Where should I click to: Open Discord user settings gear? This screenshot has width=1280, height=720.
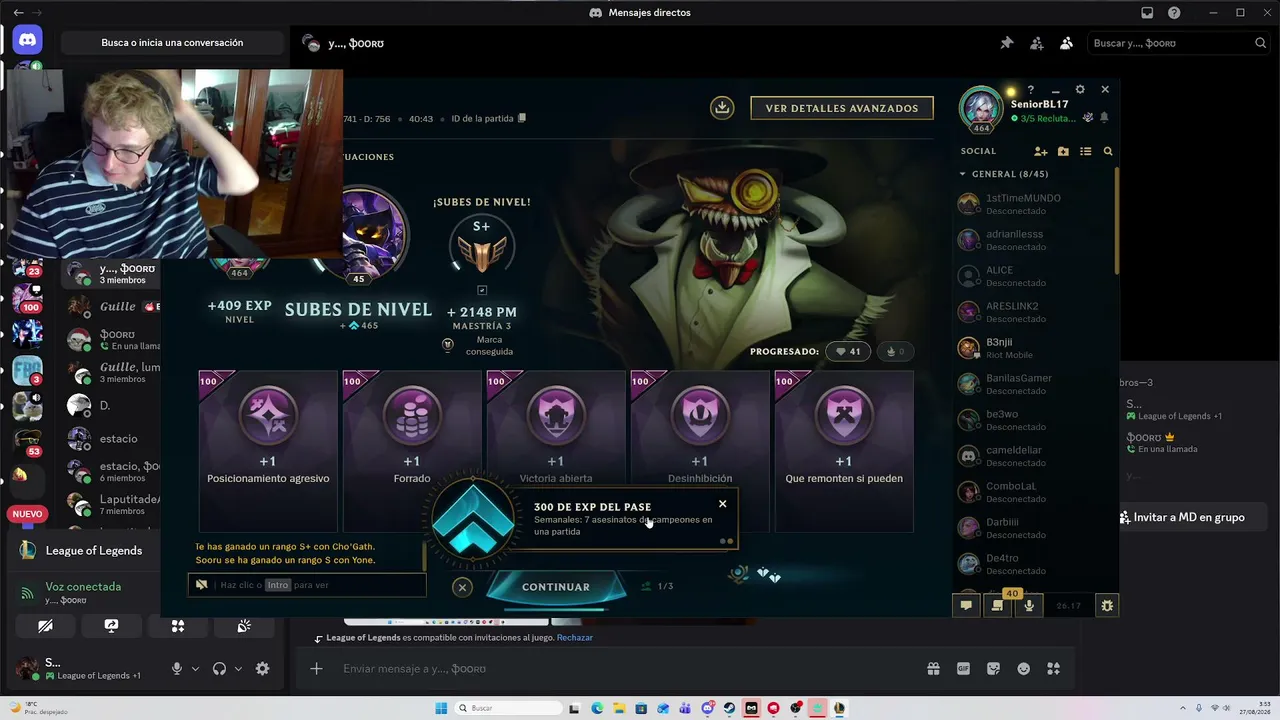[x=262, y=668]
